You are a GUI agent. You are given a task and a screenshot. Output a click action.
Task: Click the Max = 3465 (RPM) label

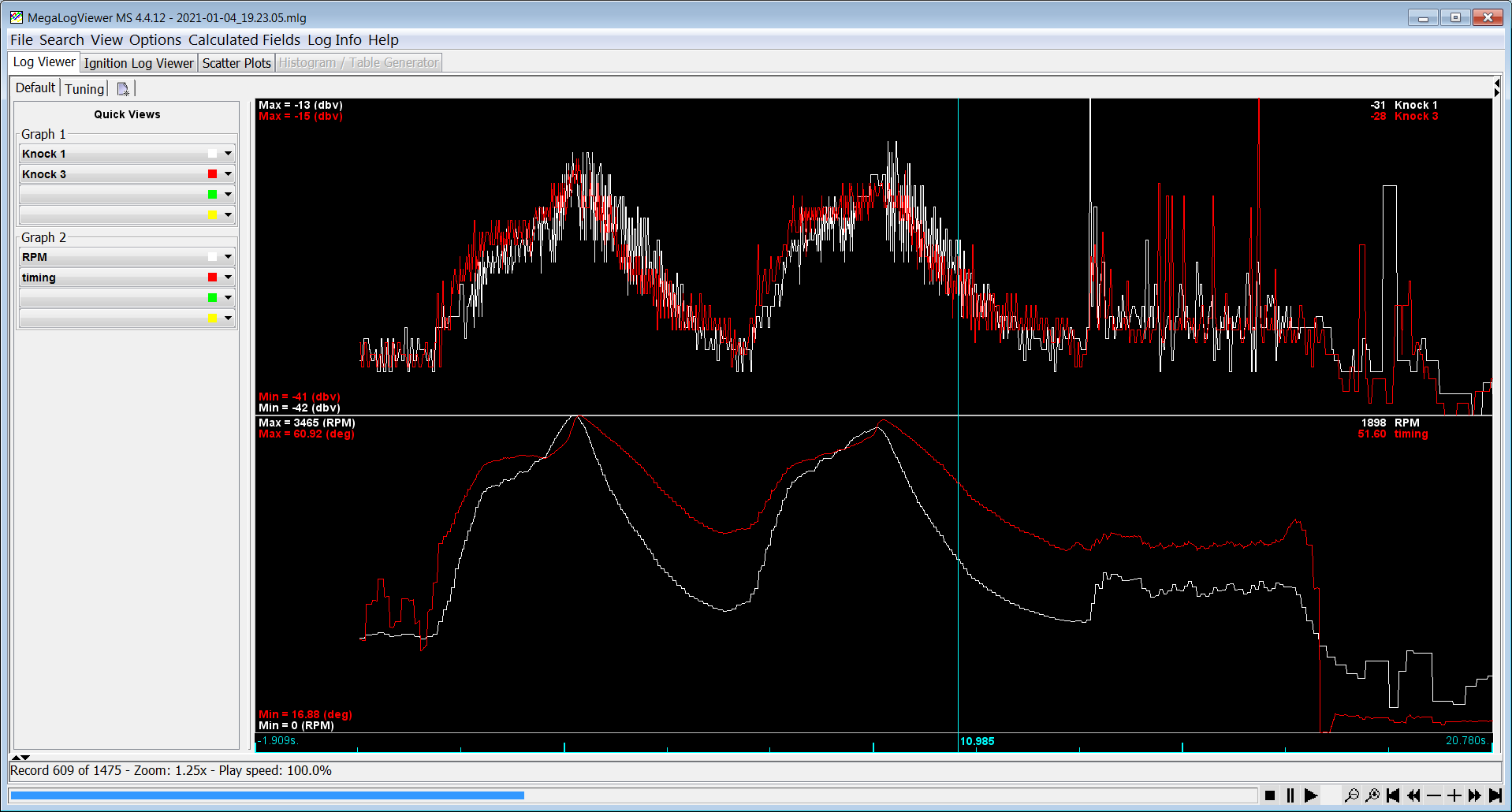click(x=307, y=423)
